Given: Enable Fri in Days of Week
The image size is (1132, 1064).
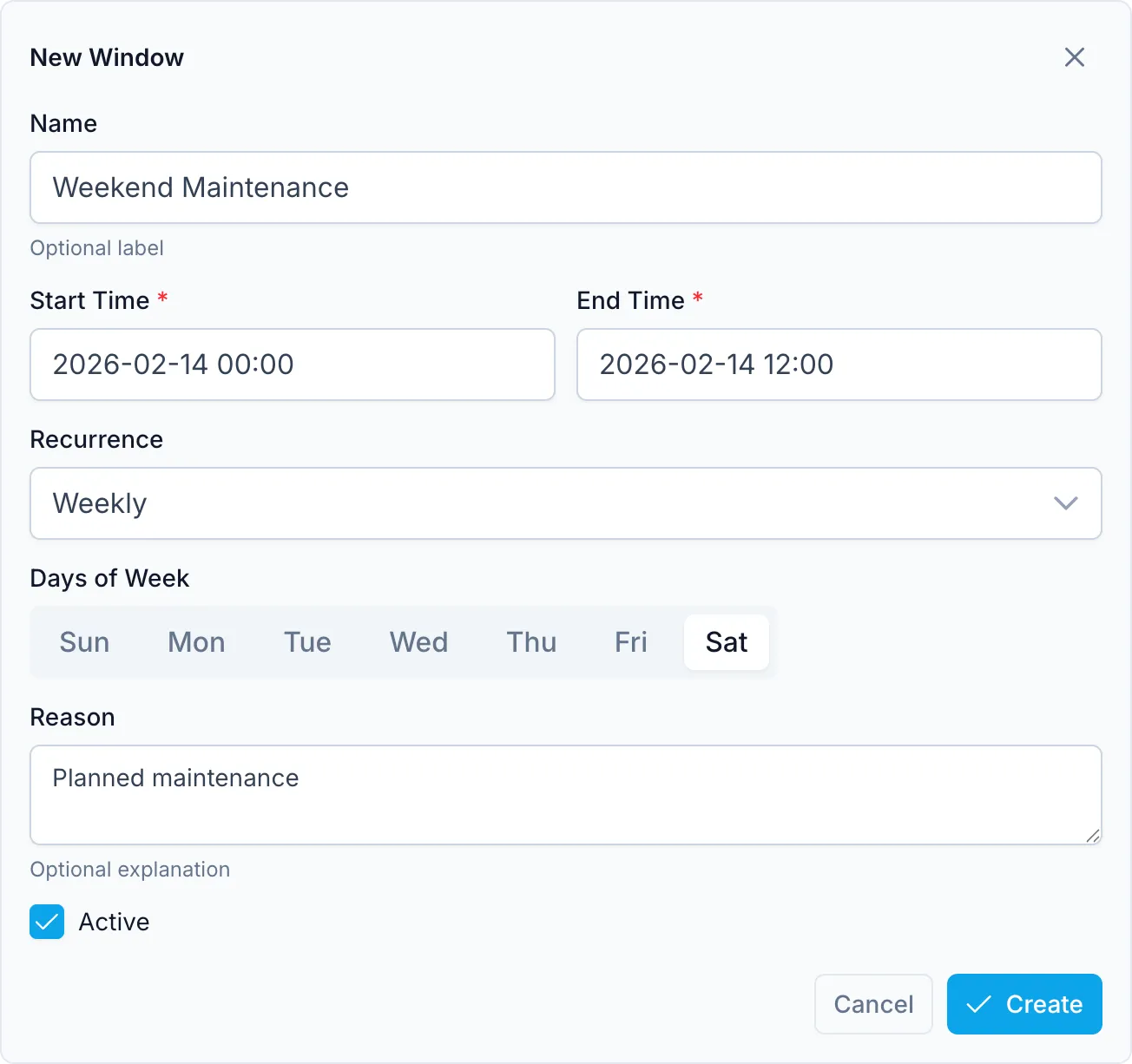Looking at the screenshot, I should 631,642.
